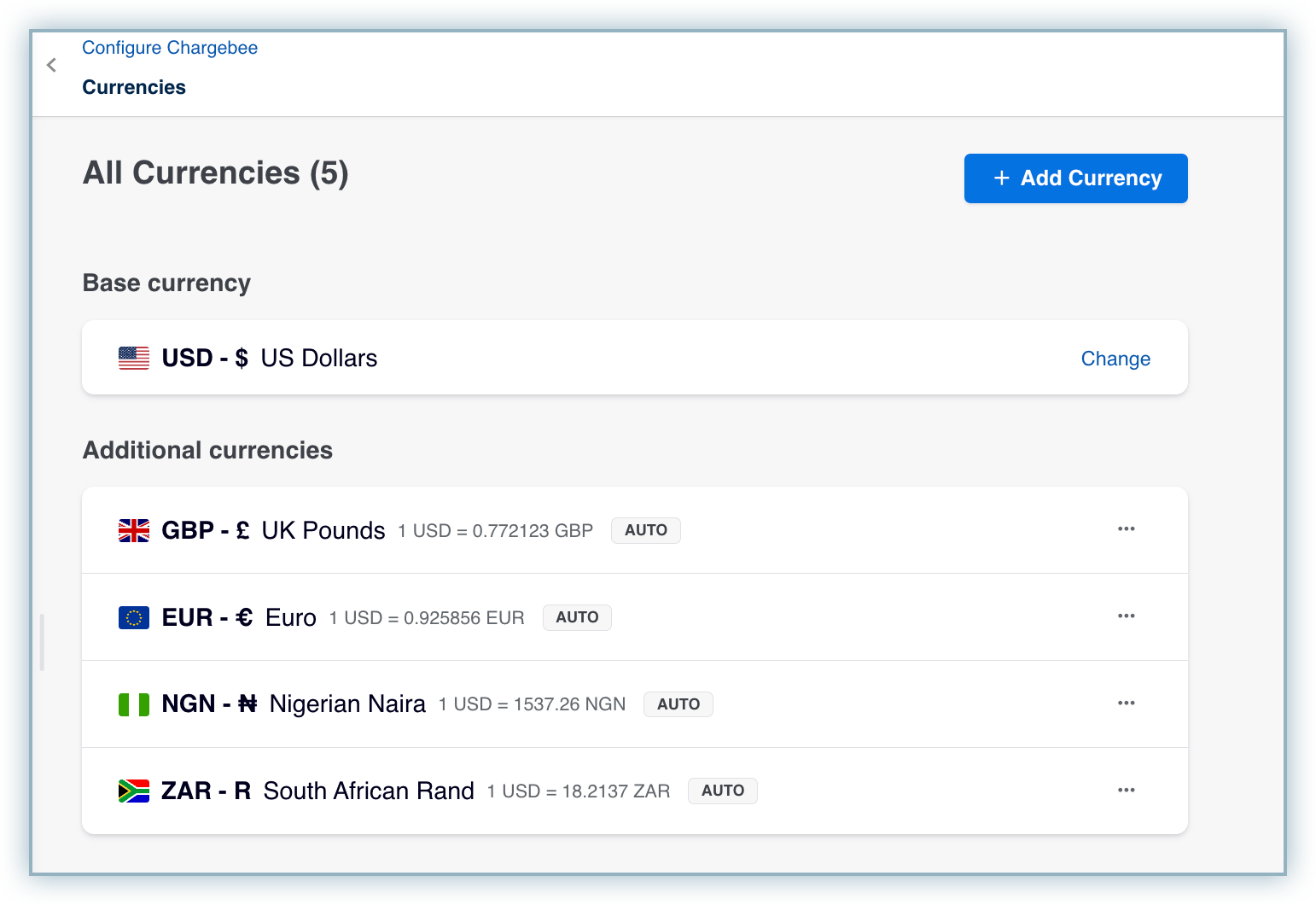
Task: Click the UK flag icon
Action: coord(134,531)
